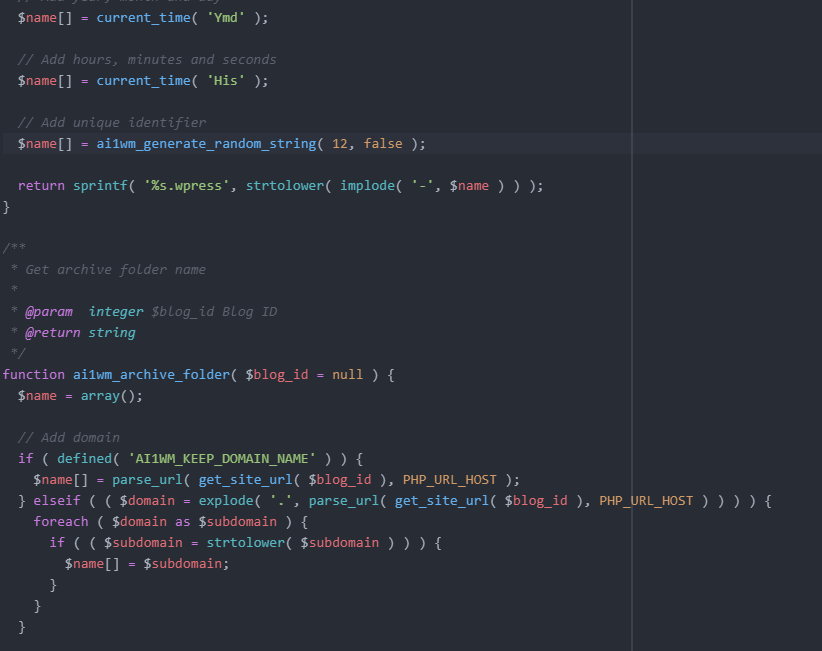Click the sprintf function name
822x651 pixels.
97,186
